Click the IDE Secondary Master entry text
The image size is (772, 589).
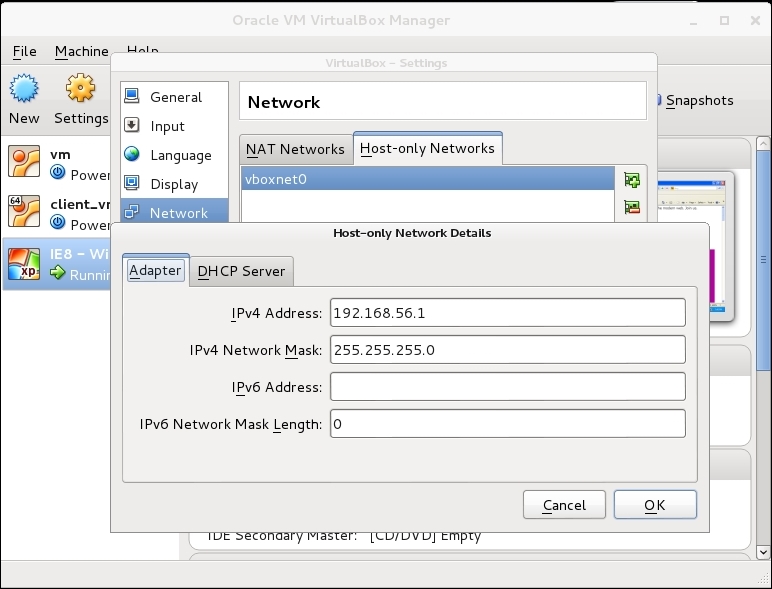tap(343, 536)
